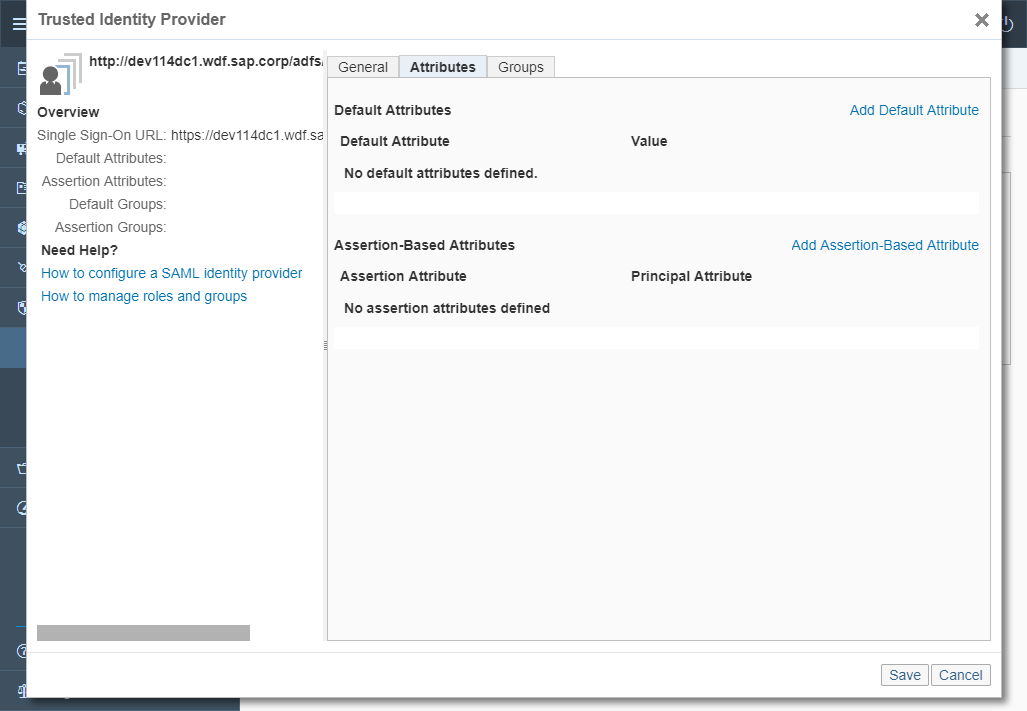Click the question mark help sidebar icon

click(21, 652)
